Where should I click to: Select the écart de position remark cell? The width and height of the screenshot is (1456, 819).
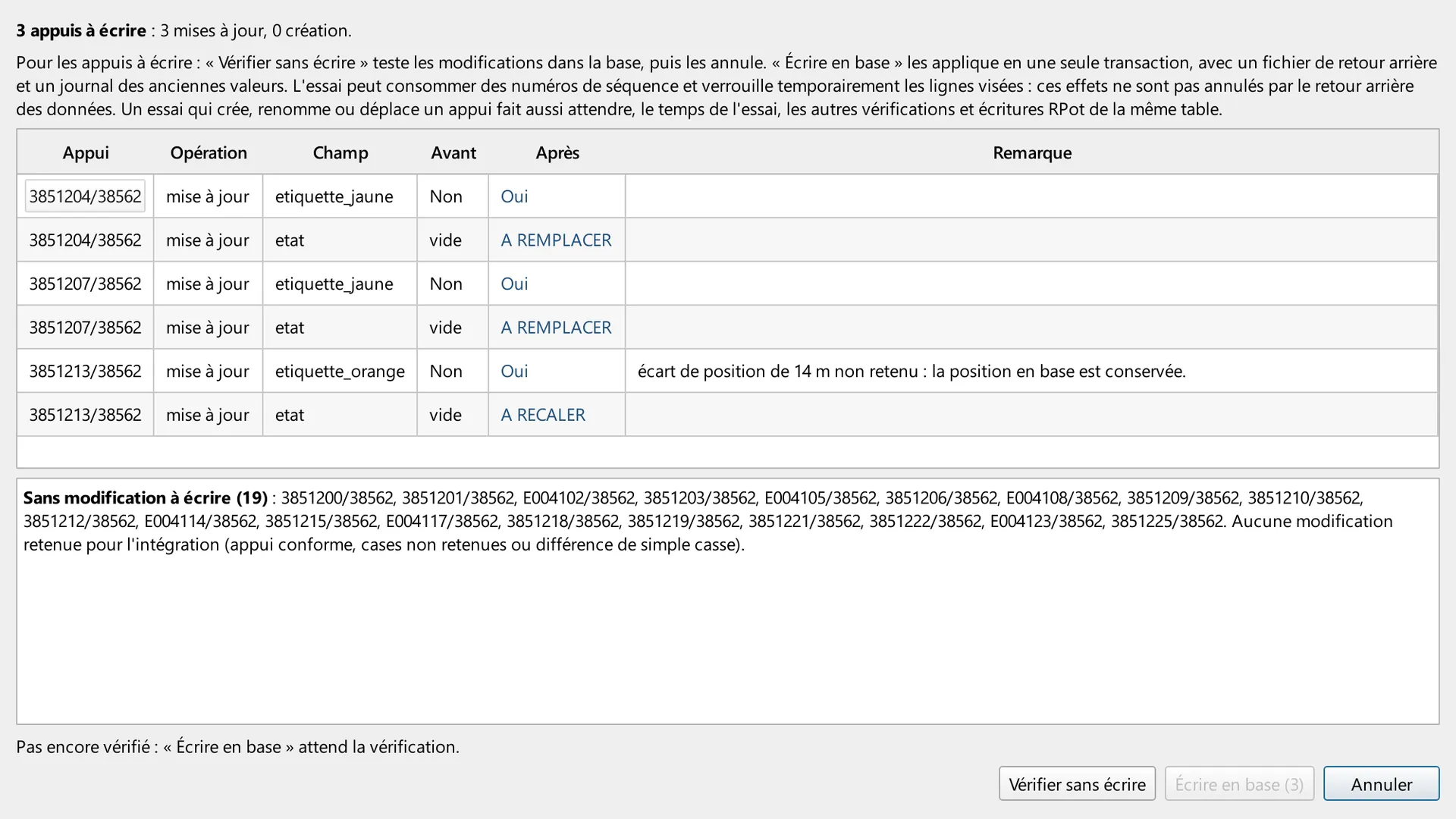click(1031, 371)
